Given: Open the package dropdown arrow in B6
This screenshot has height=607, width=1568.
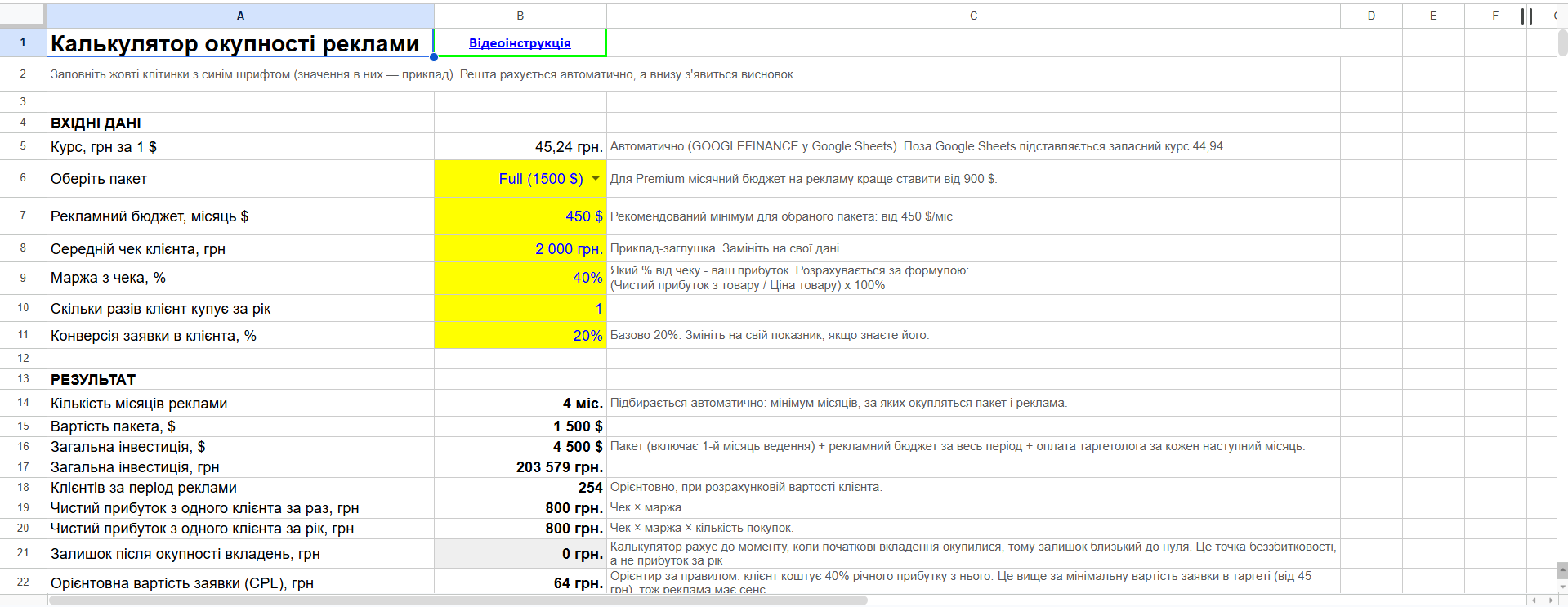Looking at the screenshot, I should tap(596, 179).
